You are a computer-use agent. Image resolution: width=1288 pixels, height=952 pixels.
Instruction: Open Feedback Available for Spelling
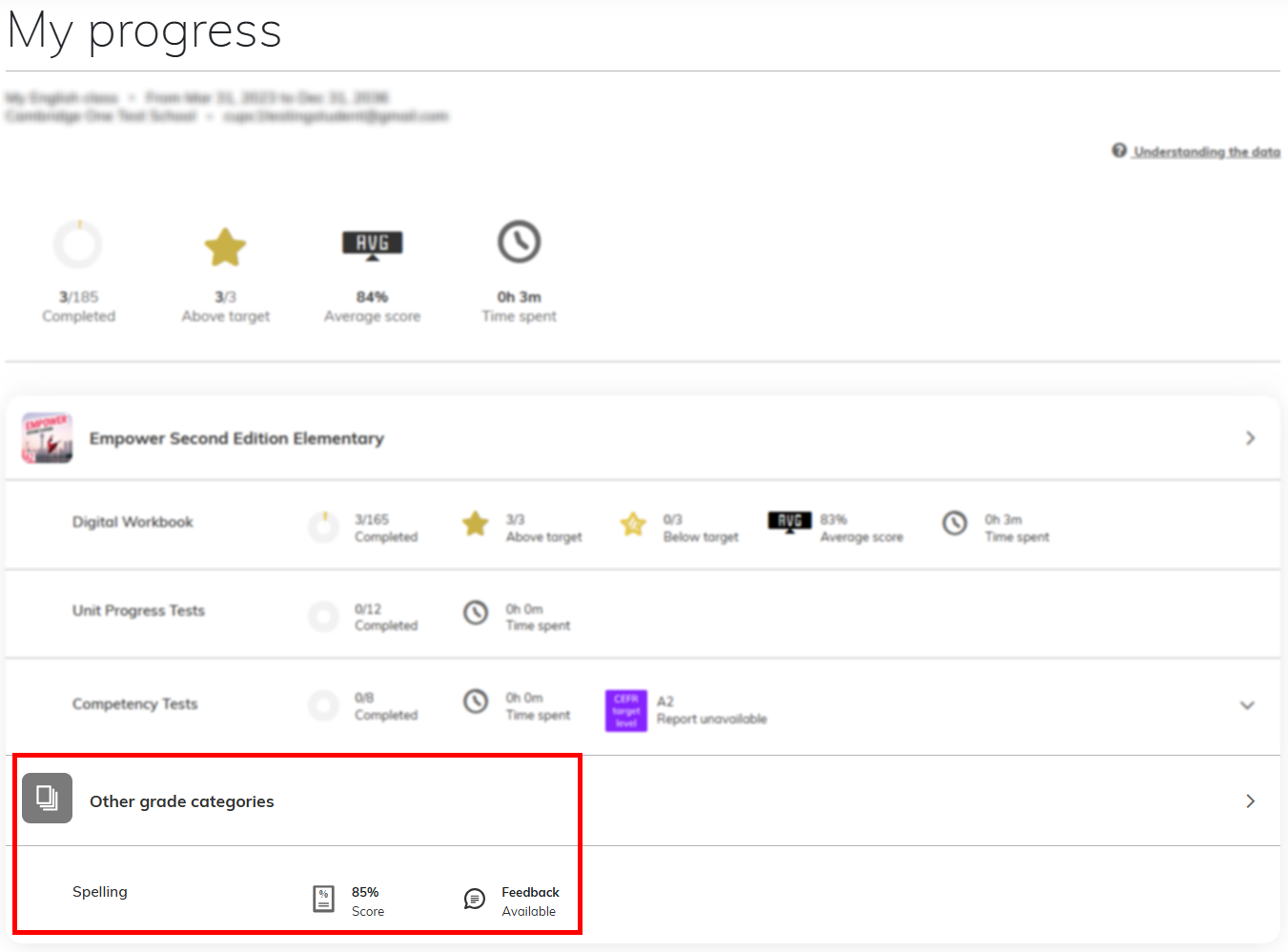pos(530,901)
